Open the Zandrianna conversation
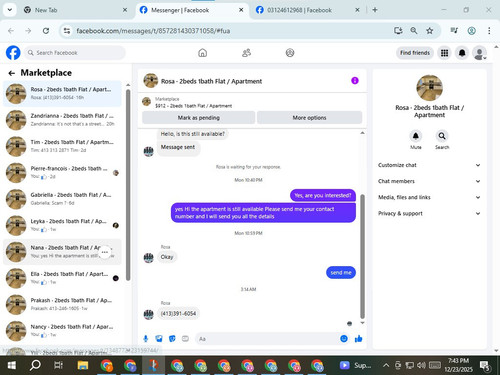 click(62, 120)
